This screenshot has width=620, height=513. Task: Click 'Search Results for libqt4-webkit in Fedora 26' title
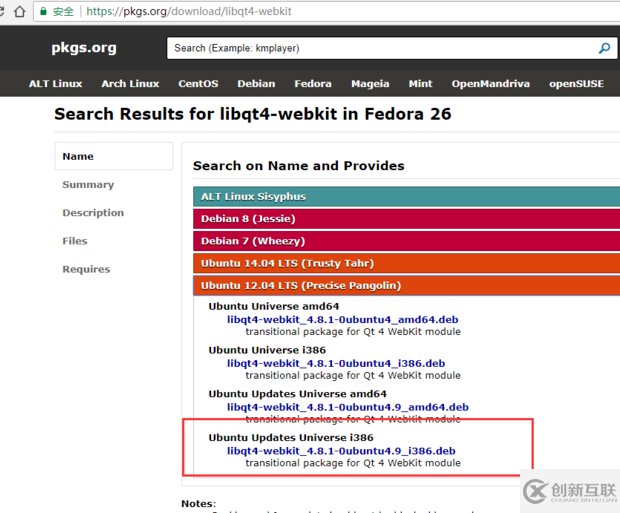(253, 114)
